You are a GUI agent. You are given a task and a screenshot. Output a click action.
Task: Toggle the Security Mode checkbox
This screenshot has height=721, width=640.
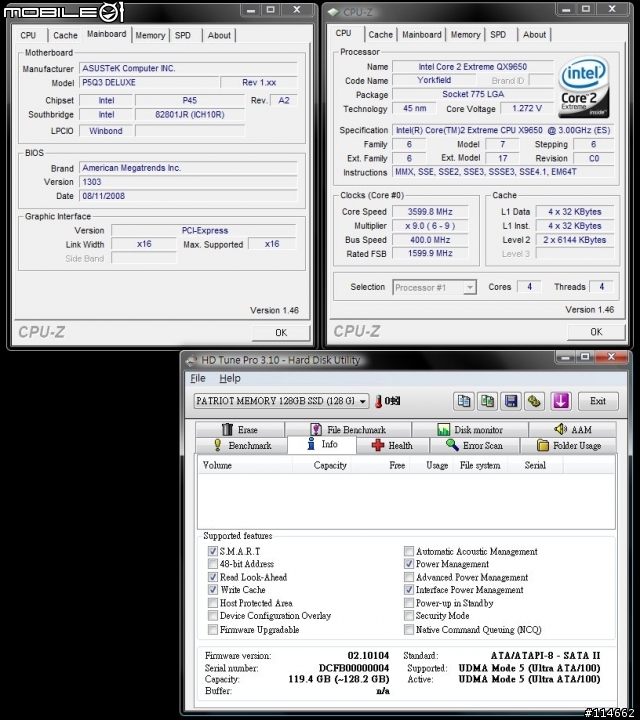(409, 615)
